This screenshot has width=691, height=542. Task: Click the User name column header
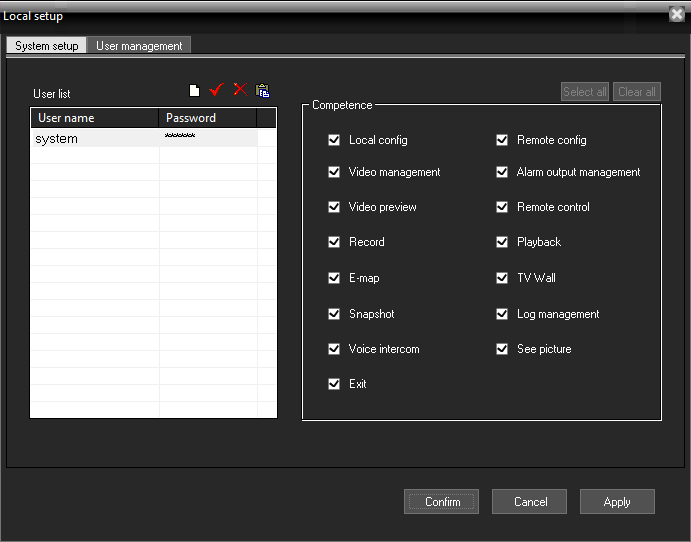pos(95,118)
